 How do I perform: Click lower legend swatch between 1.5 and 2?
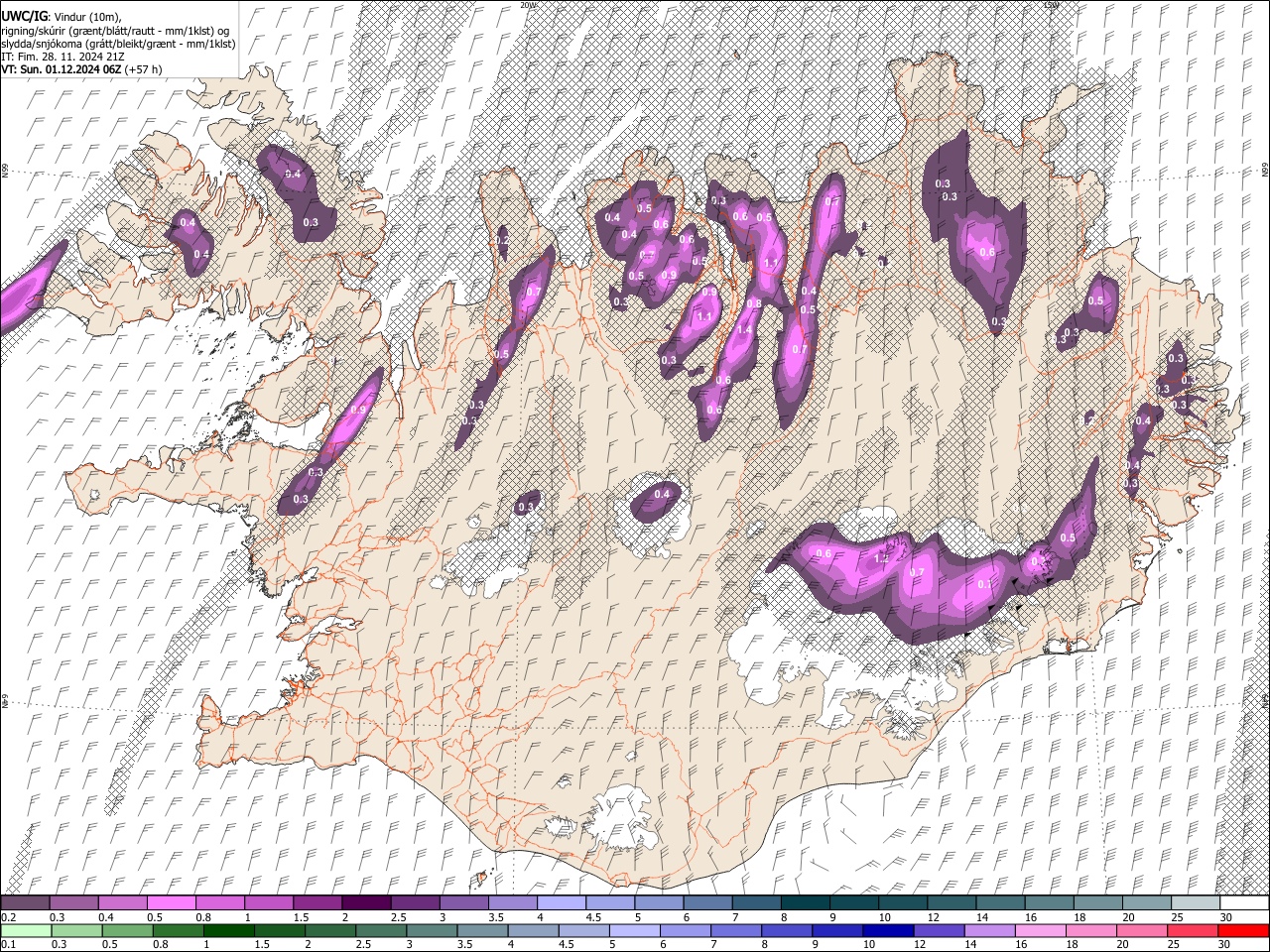pyautogui.click(x=279, y=930)
